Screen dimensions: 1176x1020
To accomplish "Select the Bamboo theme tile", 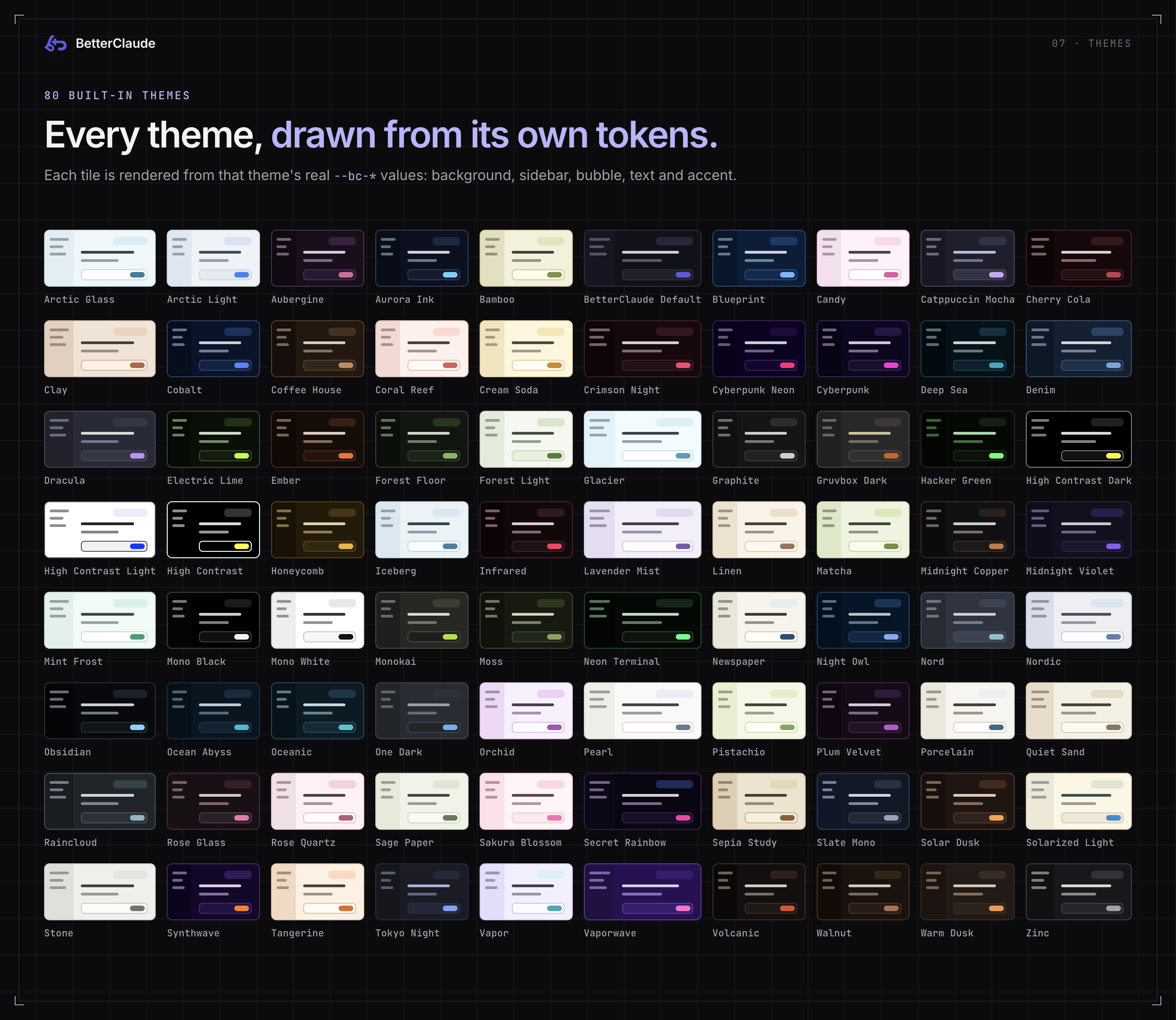I will 526,258.
